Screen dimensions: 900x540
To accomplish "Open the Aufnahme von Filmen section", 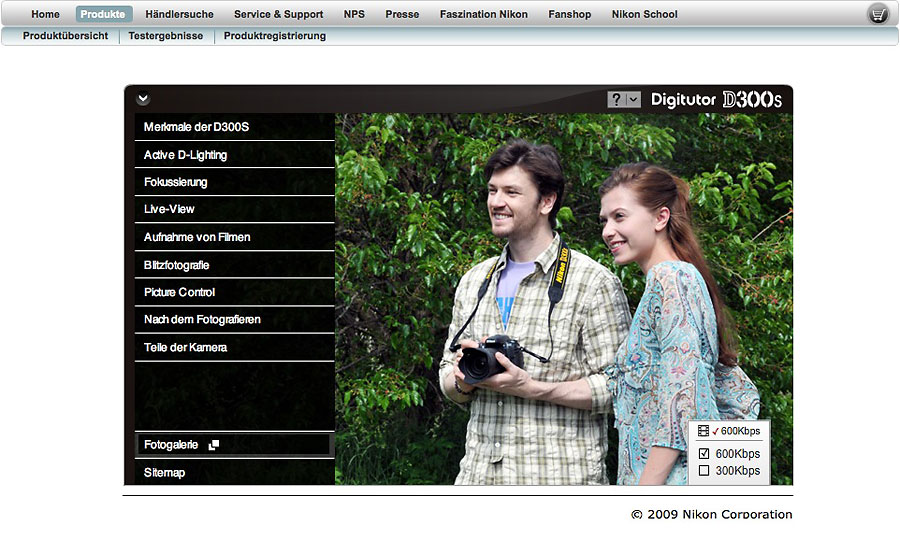I will click(x=197, y=237).
